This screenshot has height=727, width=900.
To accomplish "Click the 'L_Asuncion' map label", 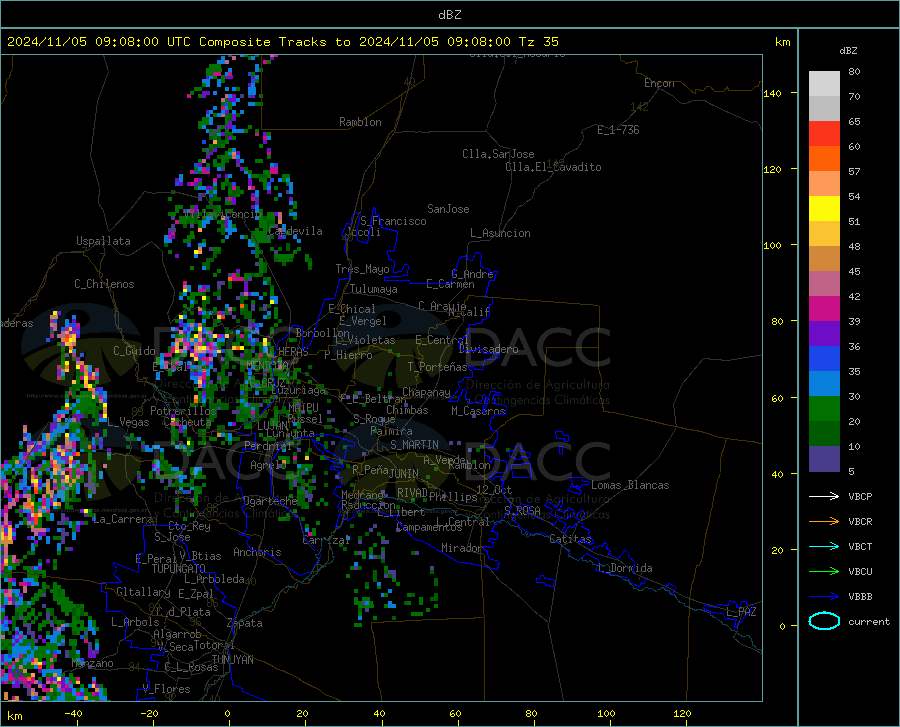I will (x=500, y=233).
